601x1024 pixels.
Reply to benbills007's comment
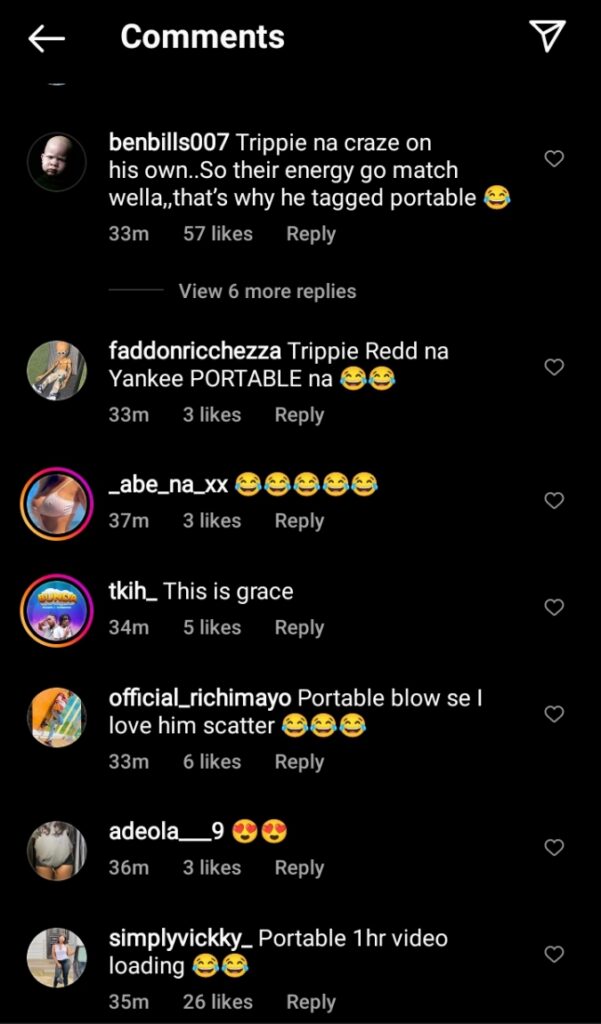pos(311,234)
